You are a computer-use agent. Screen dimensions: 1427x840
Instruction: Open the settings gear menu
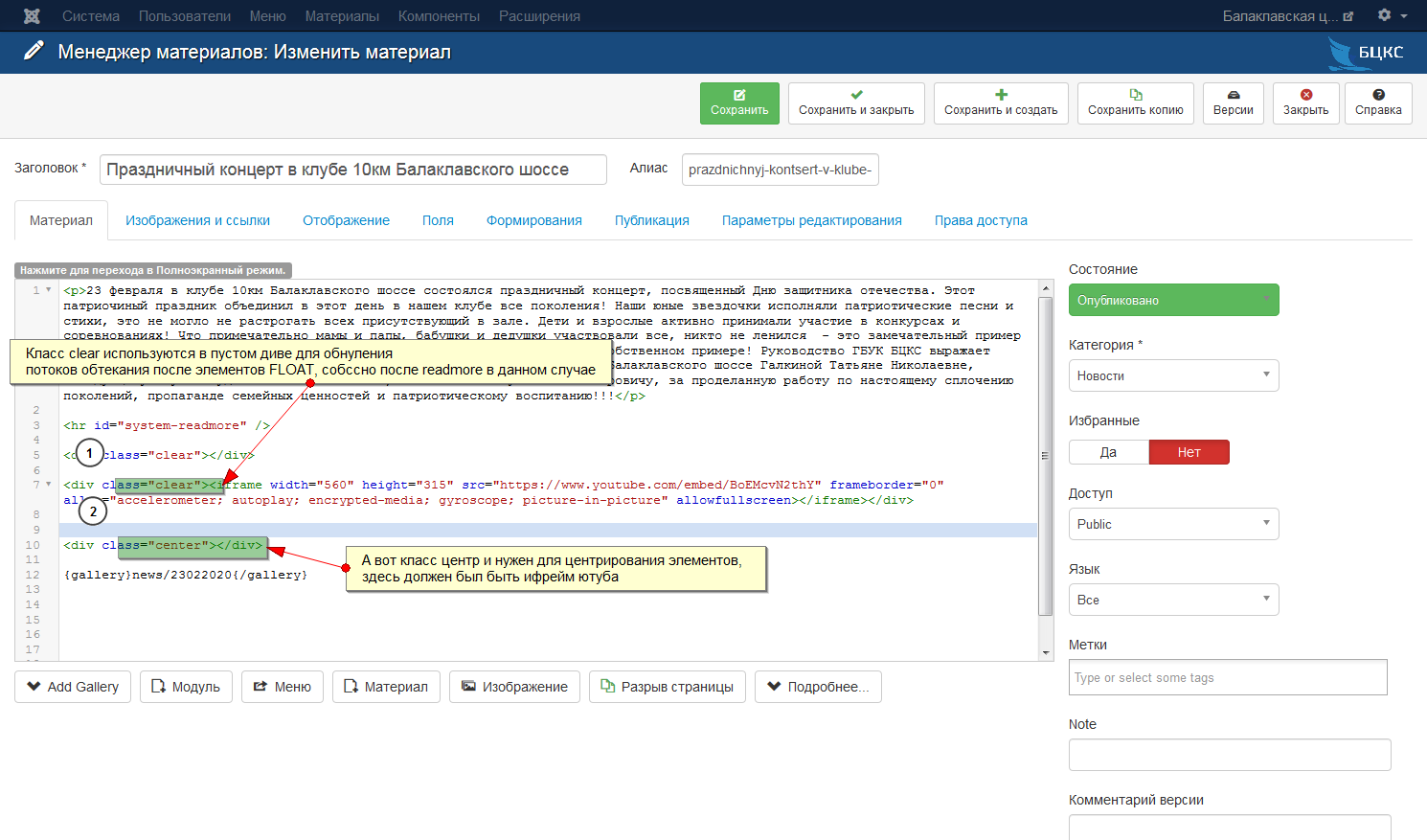(x=1393, y=15)
